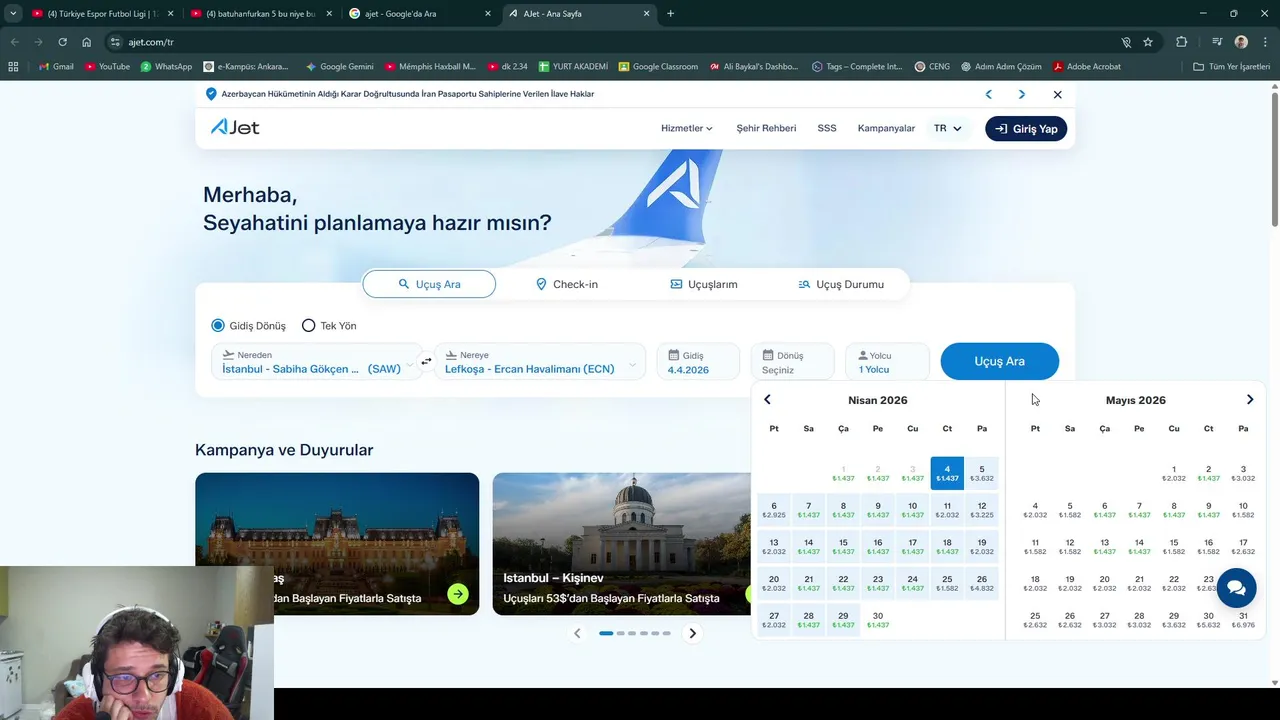Open Google Gemini bookmark
Viewport: 1280px width, 720px height.
[x=340, y=67]
